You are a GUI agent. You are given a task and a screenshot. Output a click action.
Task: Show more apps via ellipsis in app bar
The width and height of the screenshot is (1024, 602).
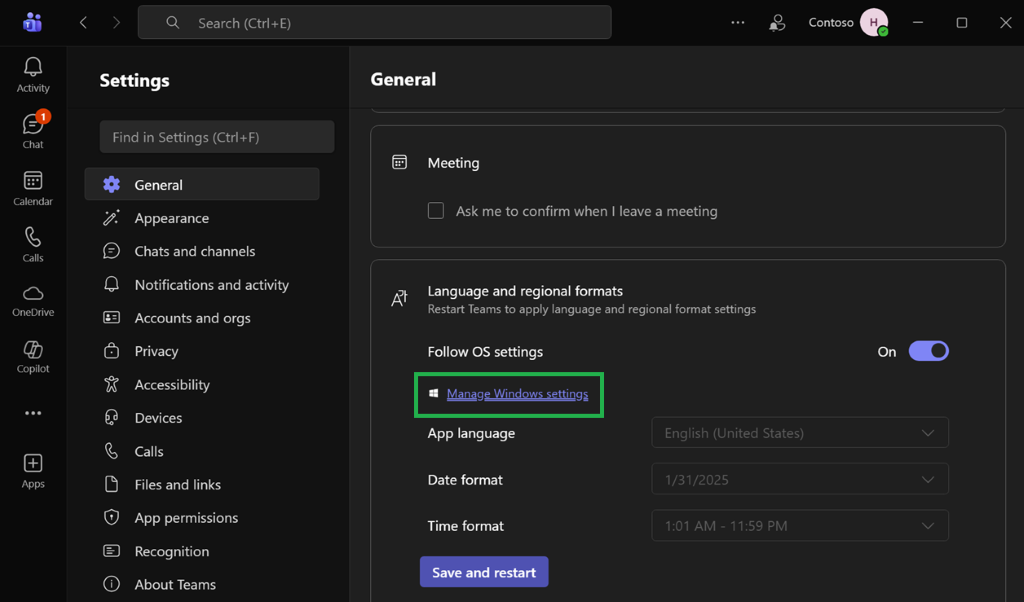click(x=33, y=413)
